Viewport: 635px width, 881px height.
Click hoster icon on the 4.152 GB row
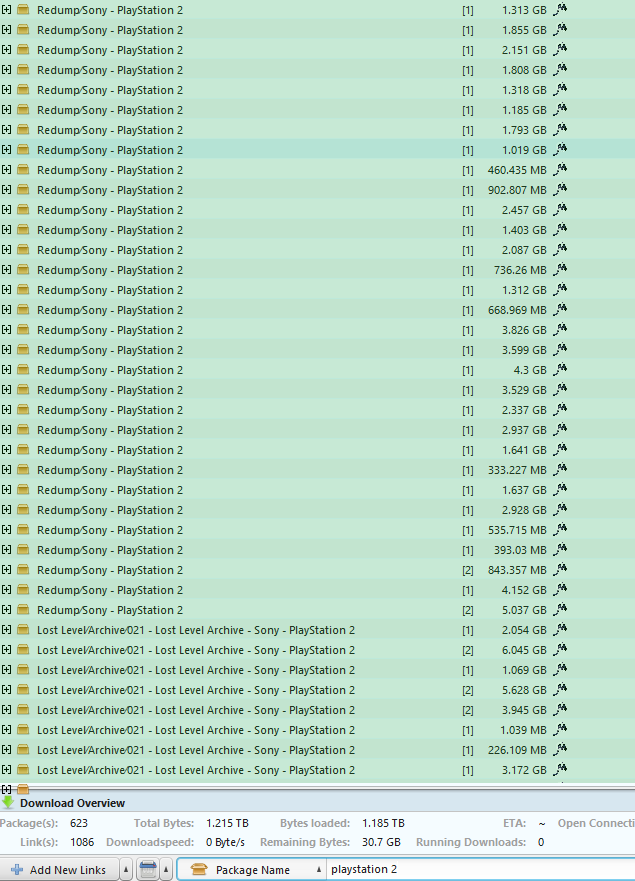coord(560,589)
